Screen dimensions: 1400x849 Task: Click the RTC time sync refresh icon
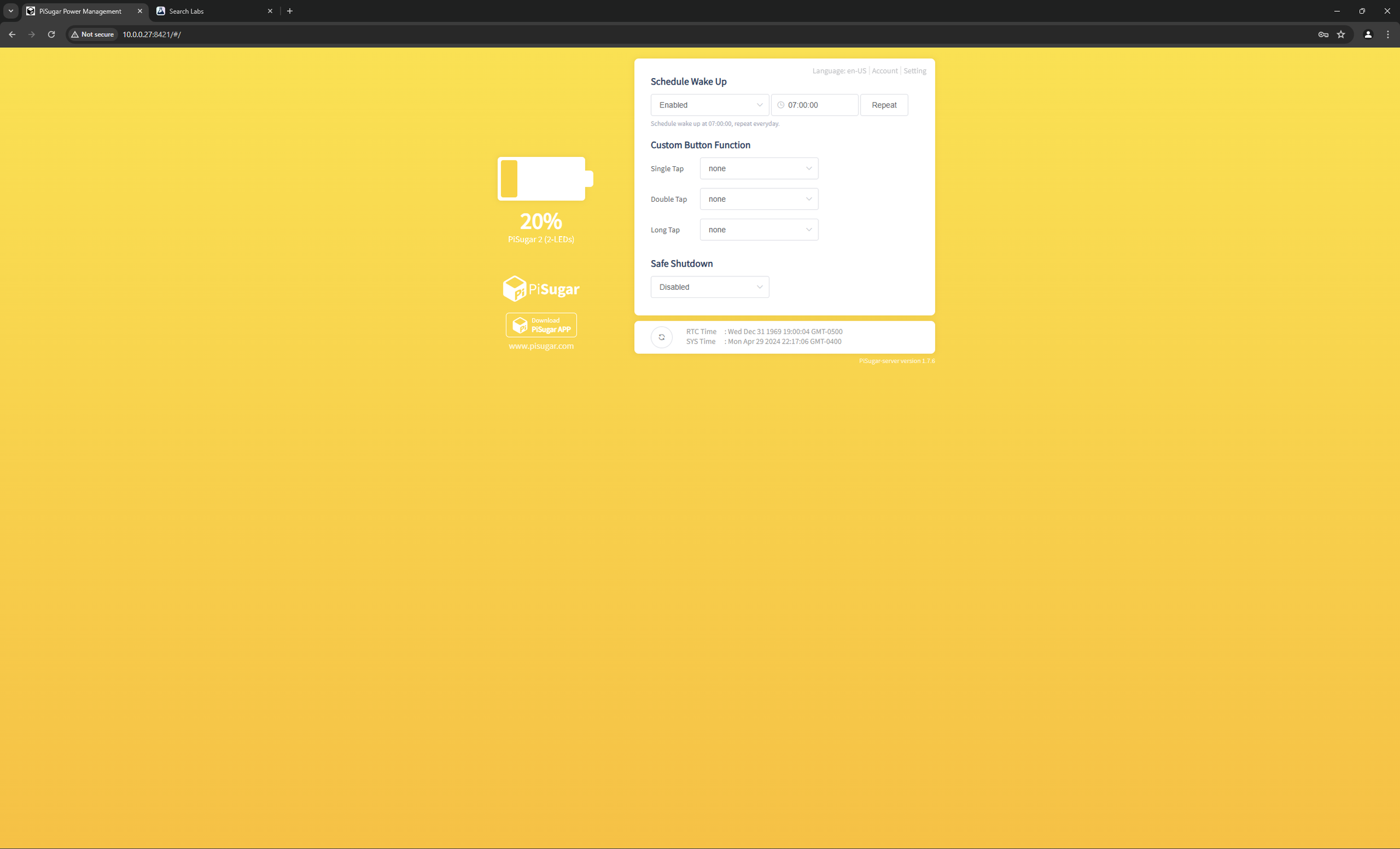661,337
